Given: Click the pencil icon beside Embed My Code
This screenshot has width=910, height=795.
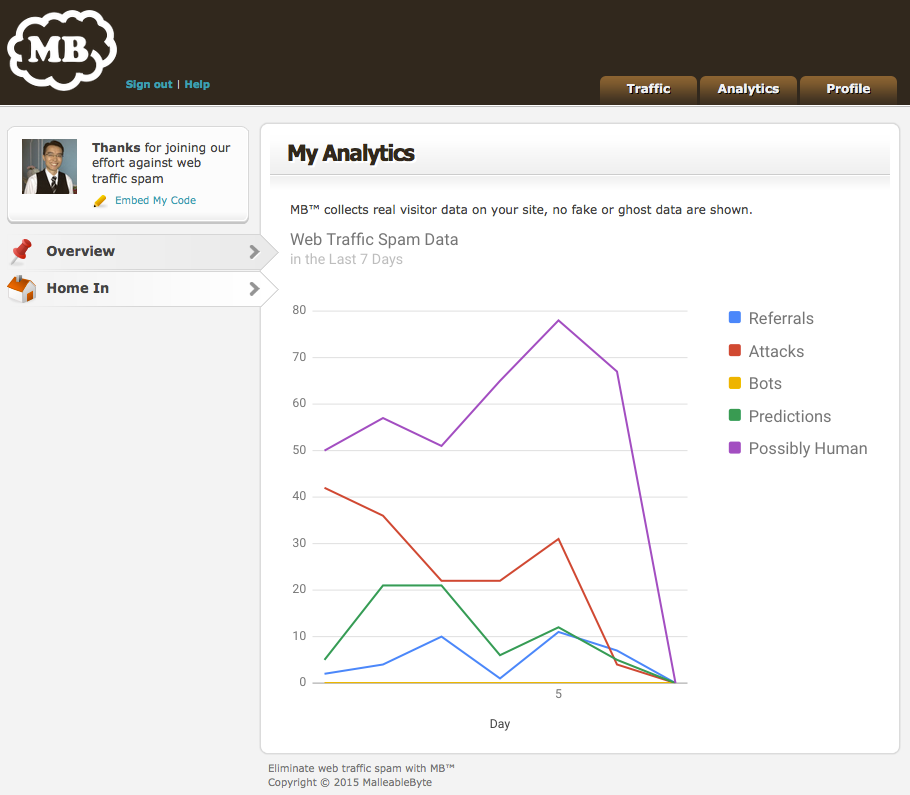Looking at the screenshot, I should click(100, 201).
